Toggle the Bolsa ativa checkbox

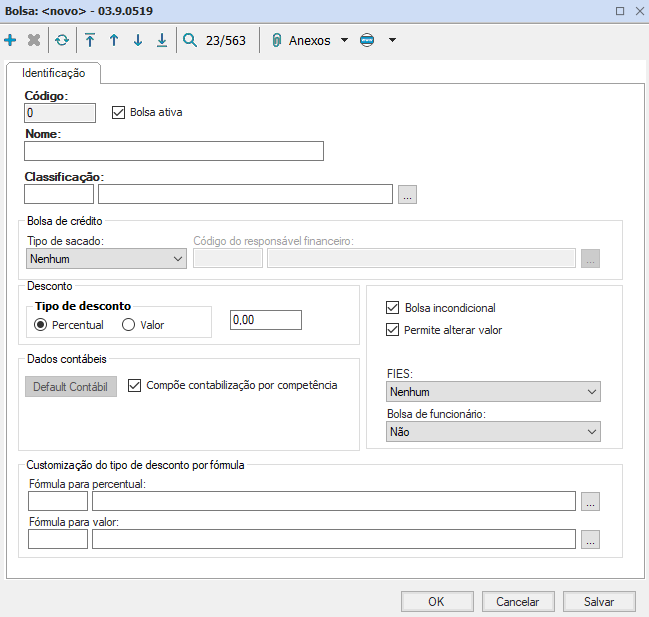(119, 112)
